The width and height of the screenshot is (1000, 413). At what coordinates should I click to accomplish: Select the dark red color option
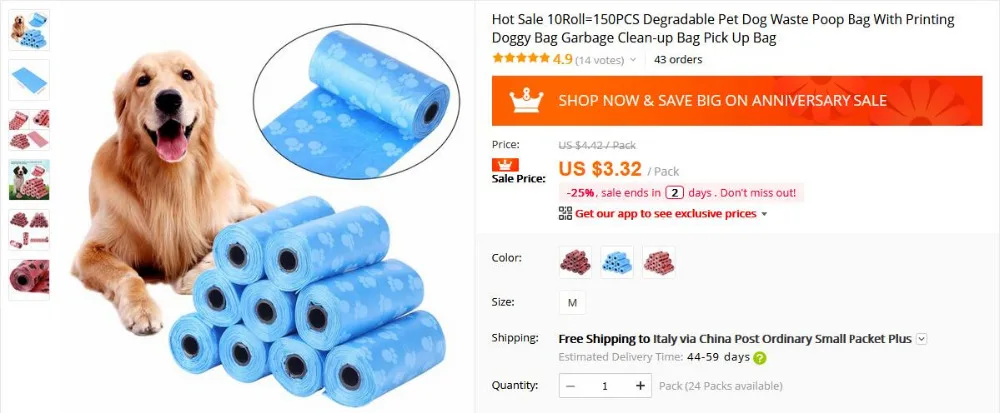(x=575, y=262)
